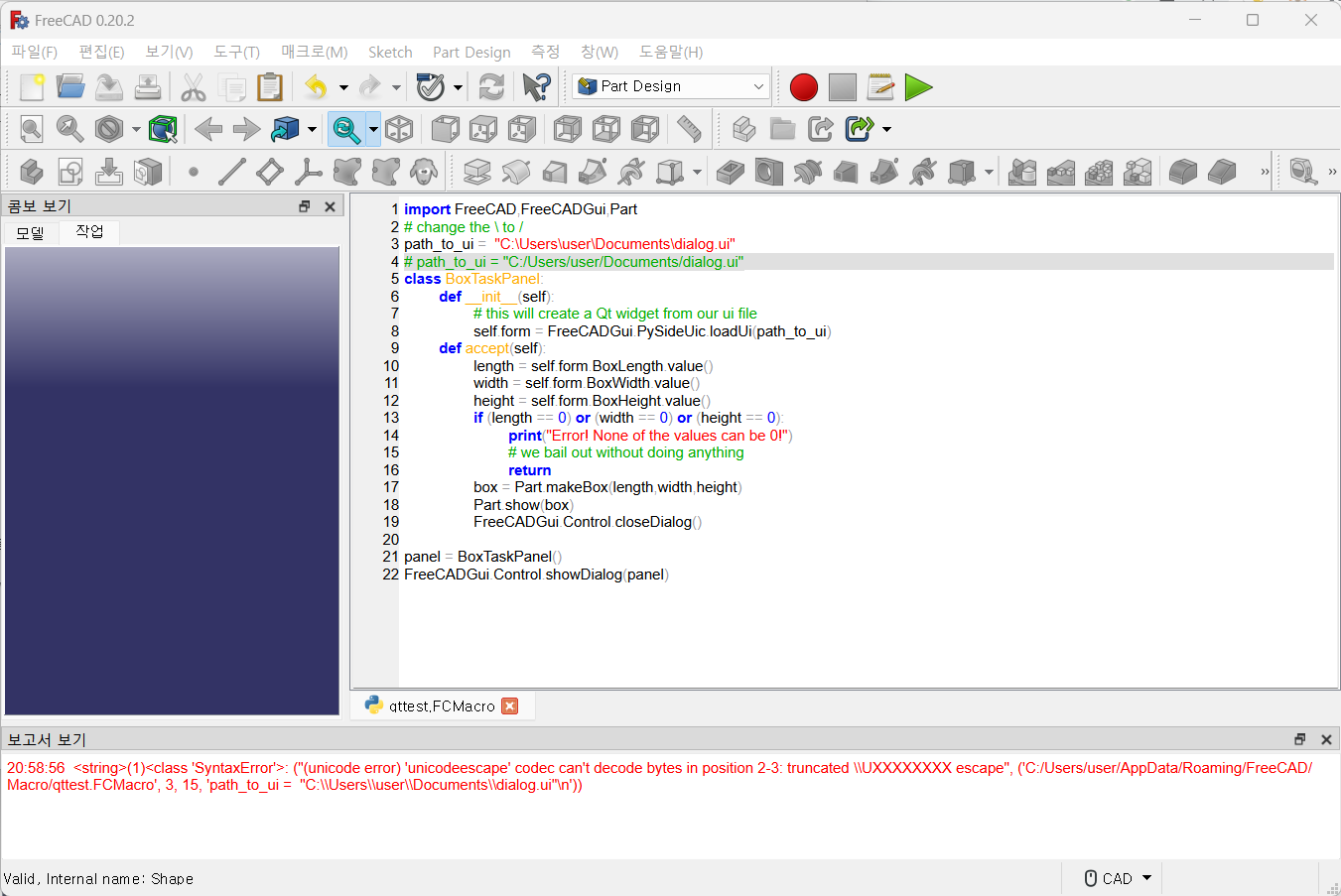Open the 편집(E) menu

tap(101, 52)
